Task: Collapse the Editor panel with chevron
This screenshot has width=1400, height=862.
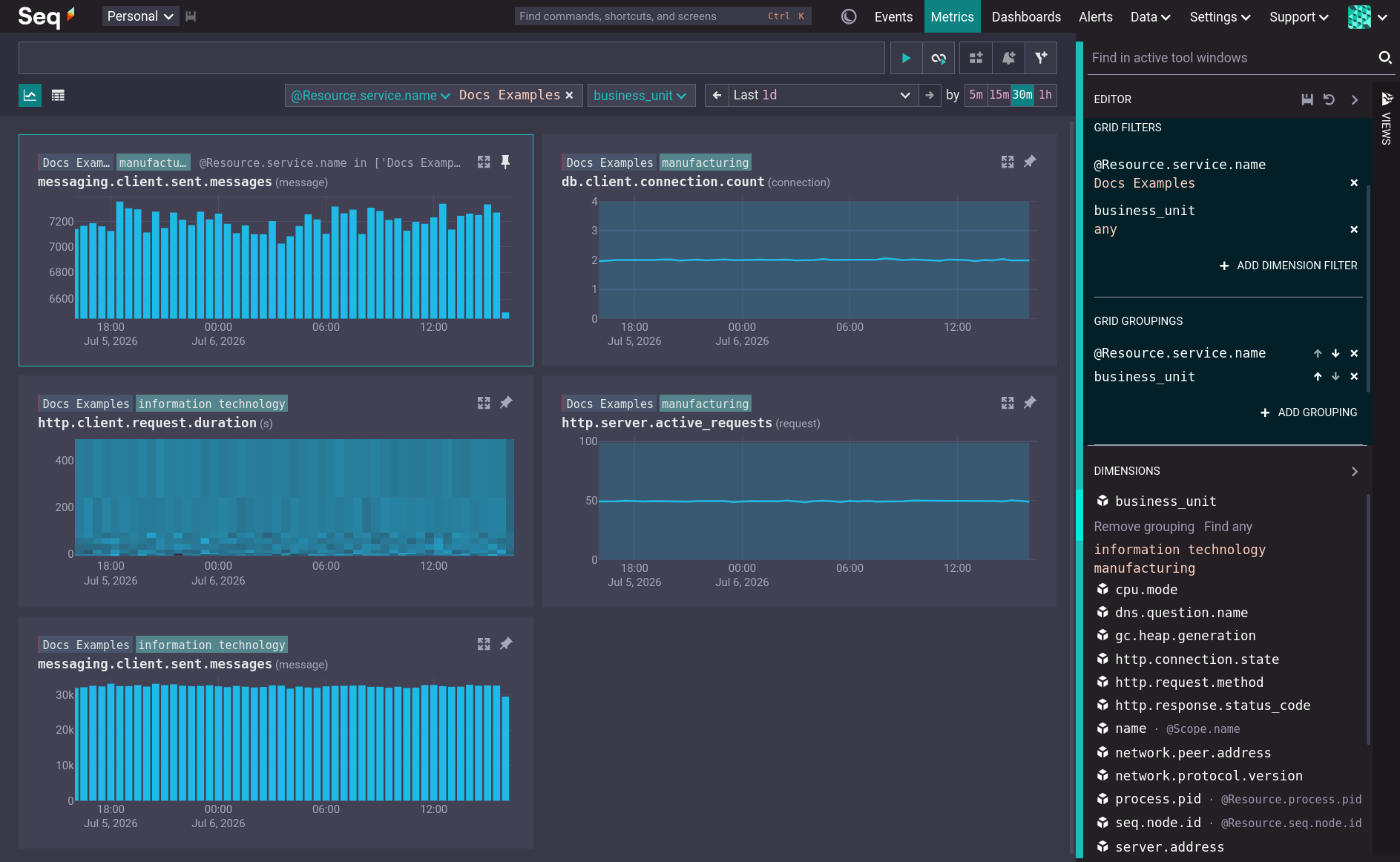Action: [x=1355, y=99]
